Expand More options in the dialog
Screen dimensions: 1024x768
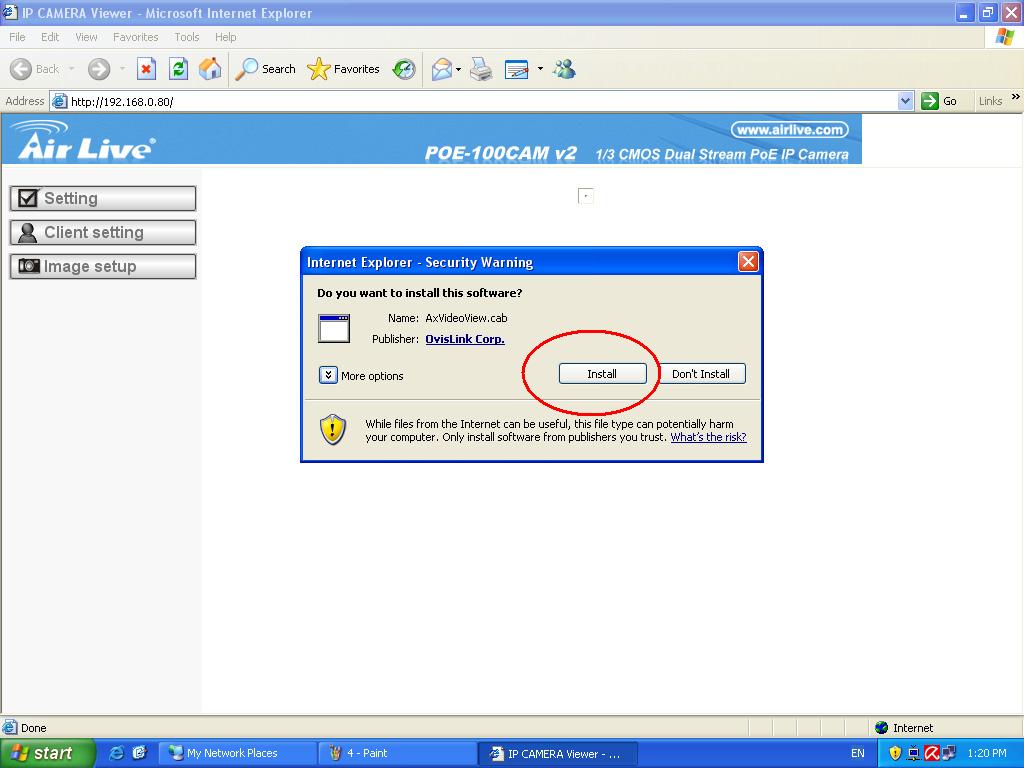click(328, 376)
